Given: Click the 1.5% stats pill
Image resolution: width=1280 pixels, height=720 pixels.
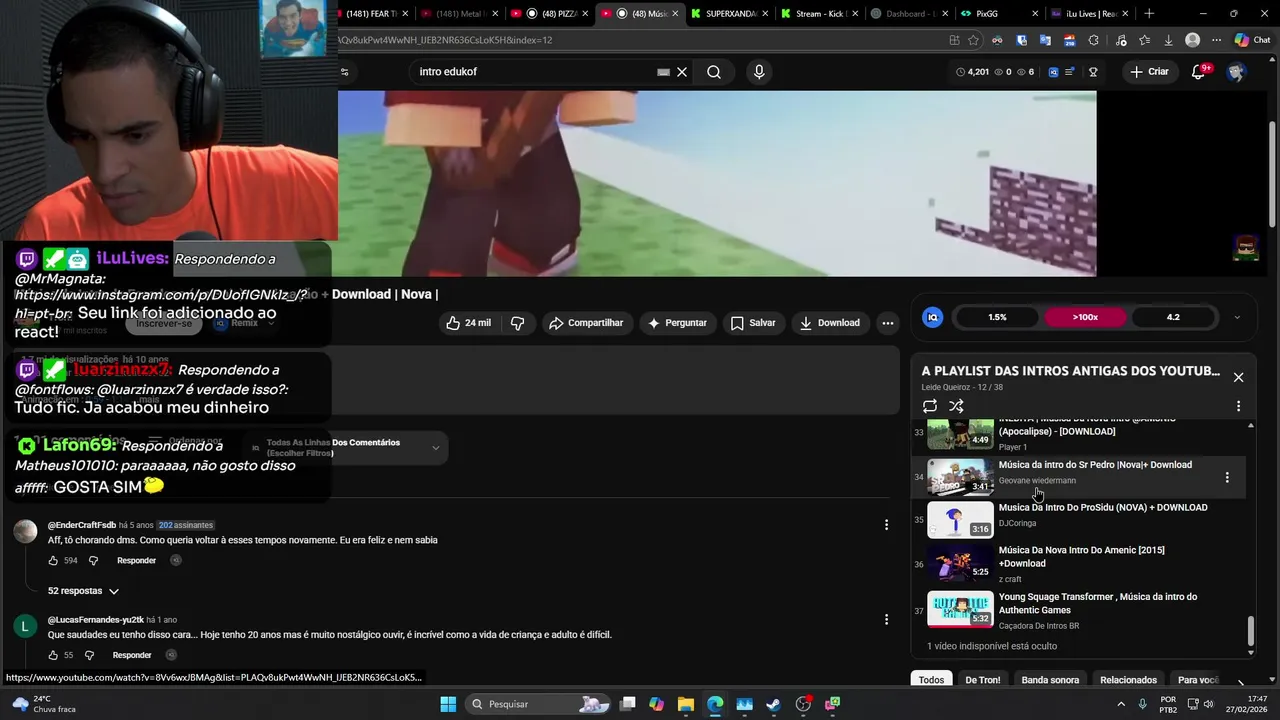Looking at the screenshot, I should tap(997, 317).
